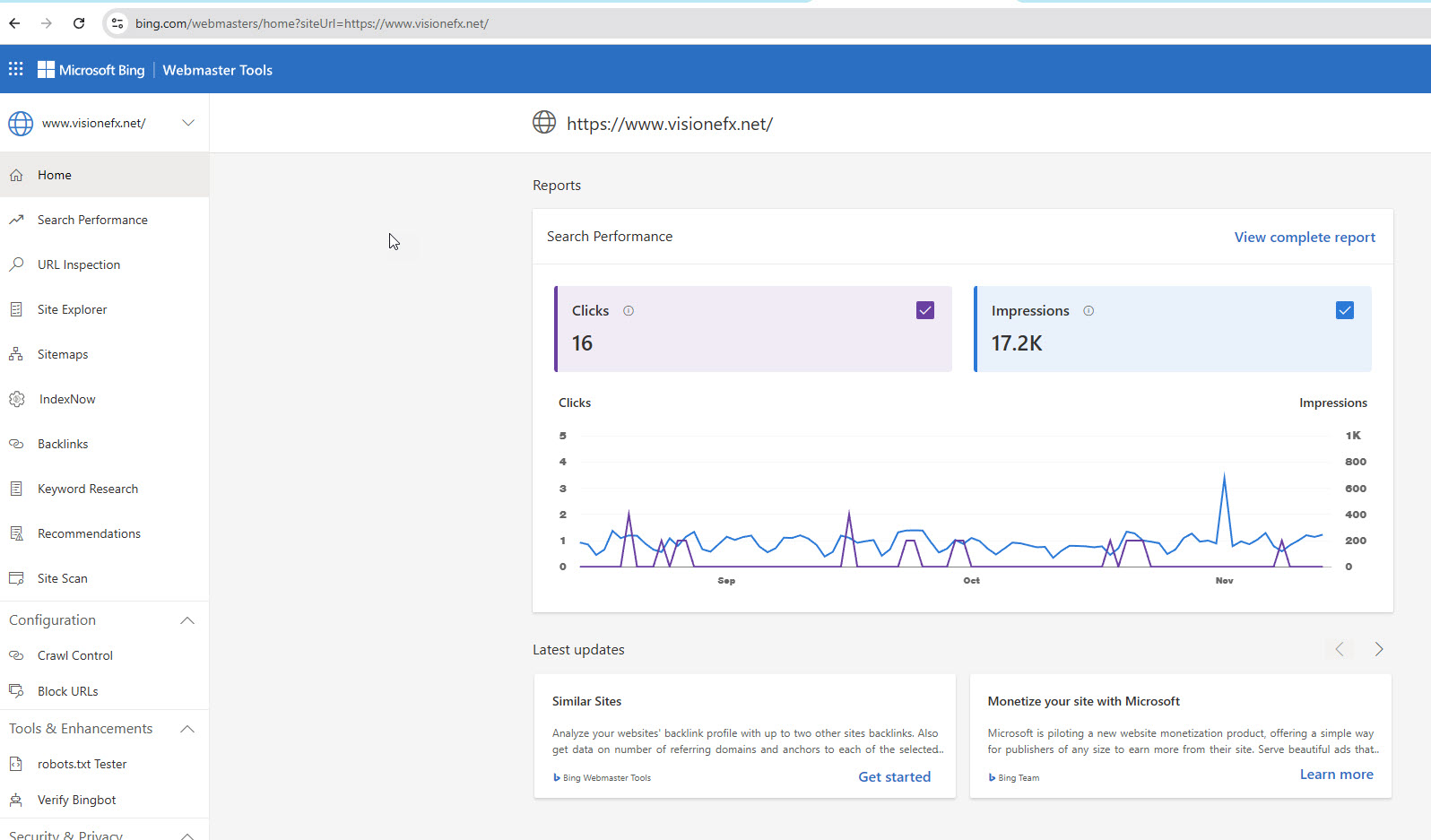Click the Search Performance trend icon
Viewport: 1431px width, 840px height.
(x=16, y=220)
